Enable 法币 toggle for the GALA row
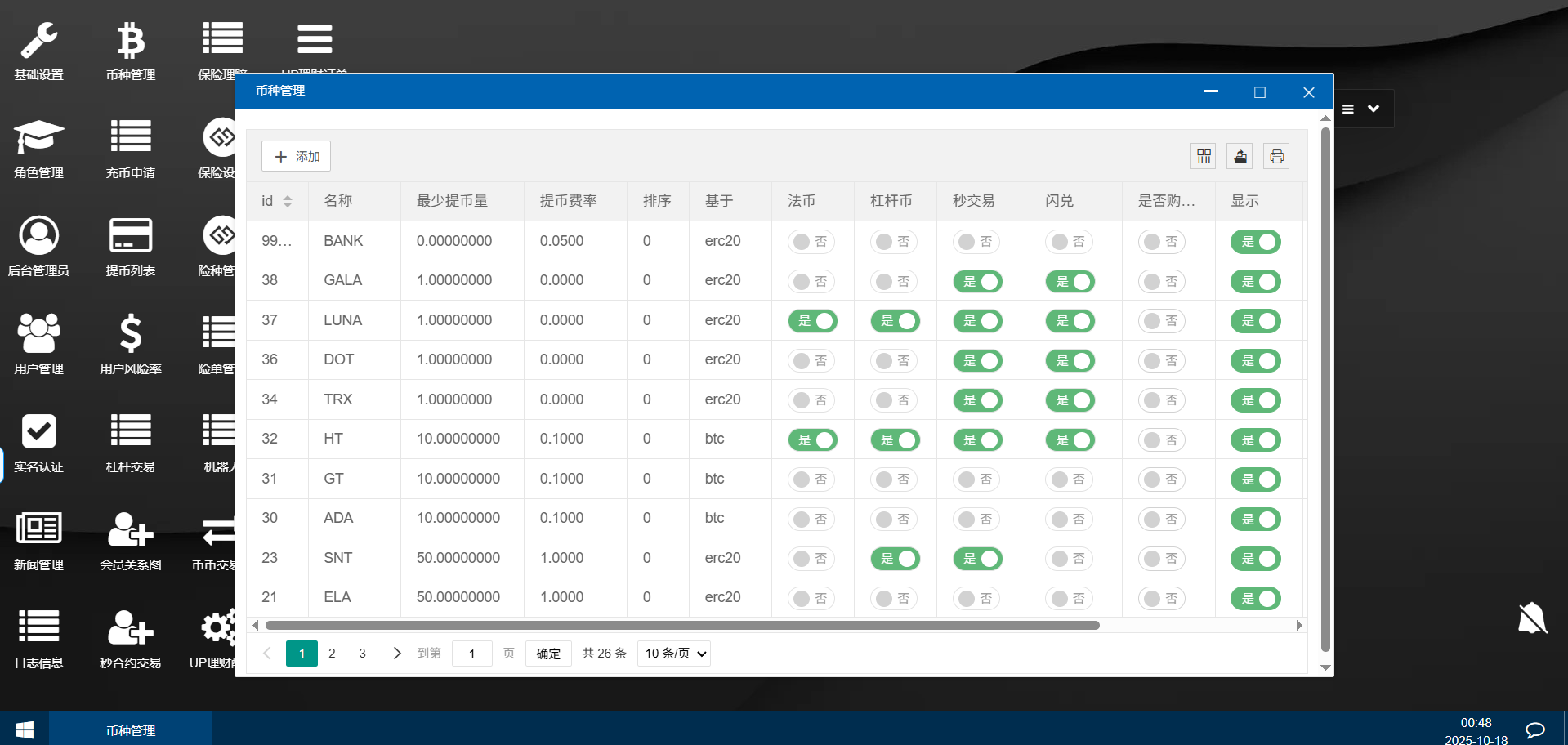This screenshot has height=745, width=1568. pyautogui.click(x=811, y=282)
